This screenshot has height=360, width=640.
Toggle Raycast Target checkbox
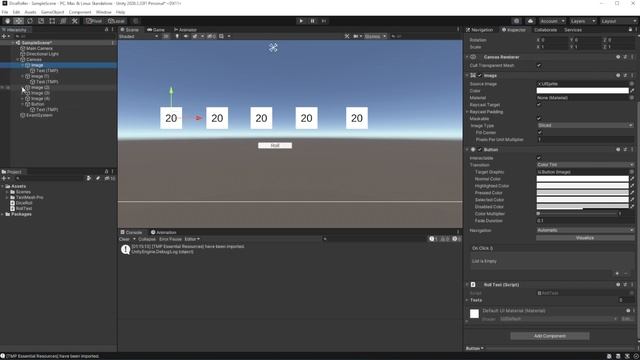click(539, 105)
